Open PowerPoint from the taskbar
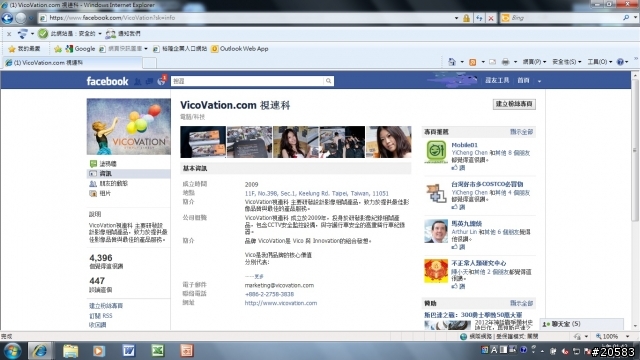 [187, 351]
